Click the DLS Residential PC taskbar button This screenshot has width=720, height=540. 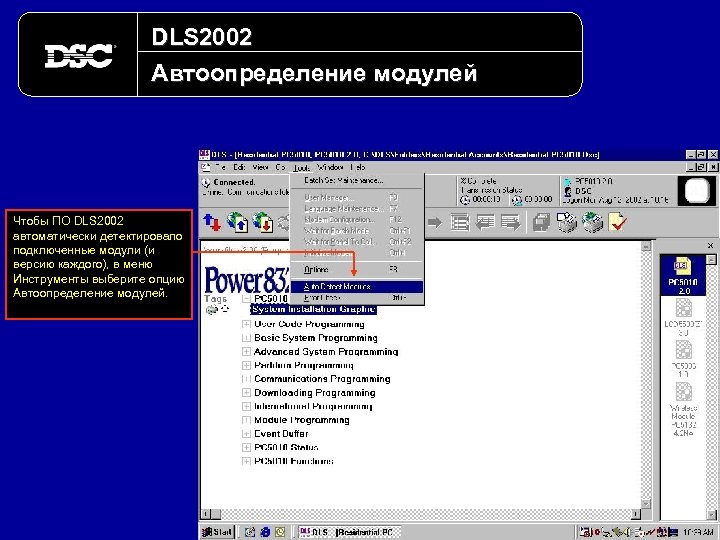click(349, 532)
